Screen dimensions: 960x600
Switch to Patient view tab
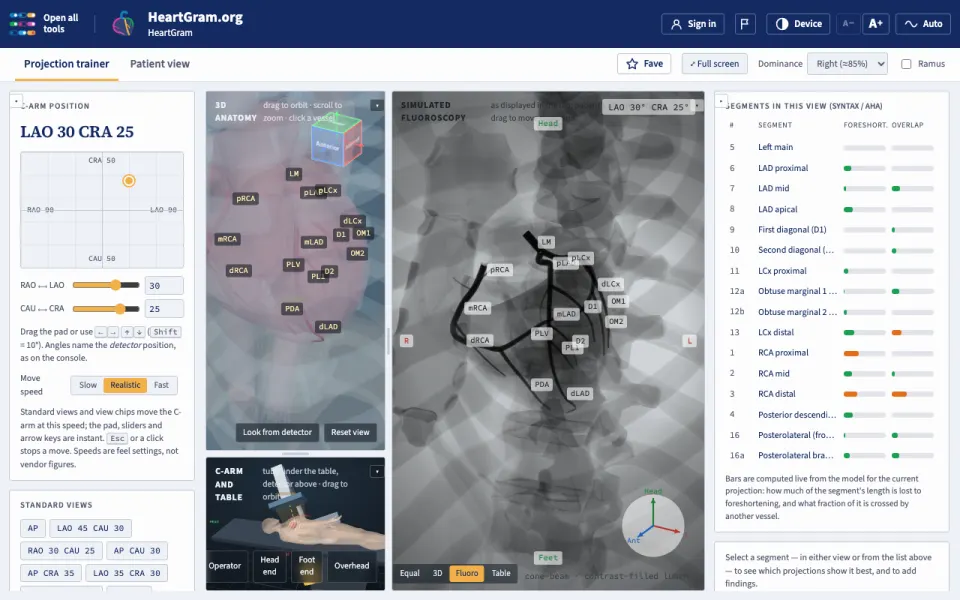click(160, 64)
